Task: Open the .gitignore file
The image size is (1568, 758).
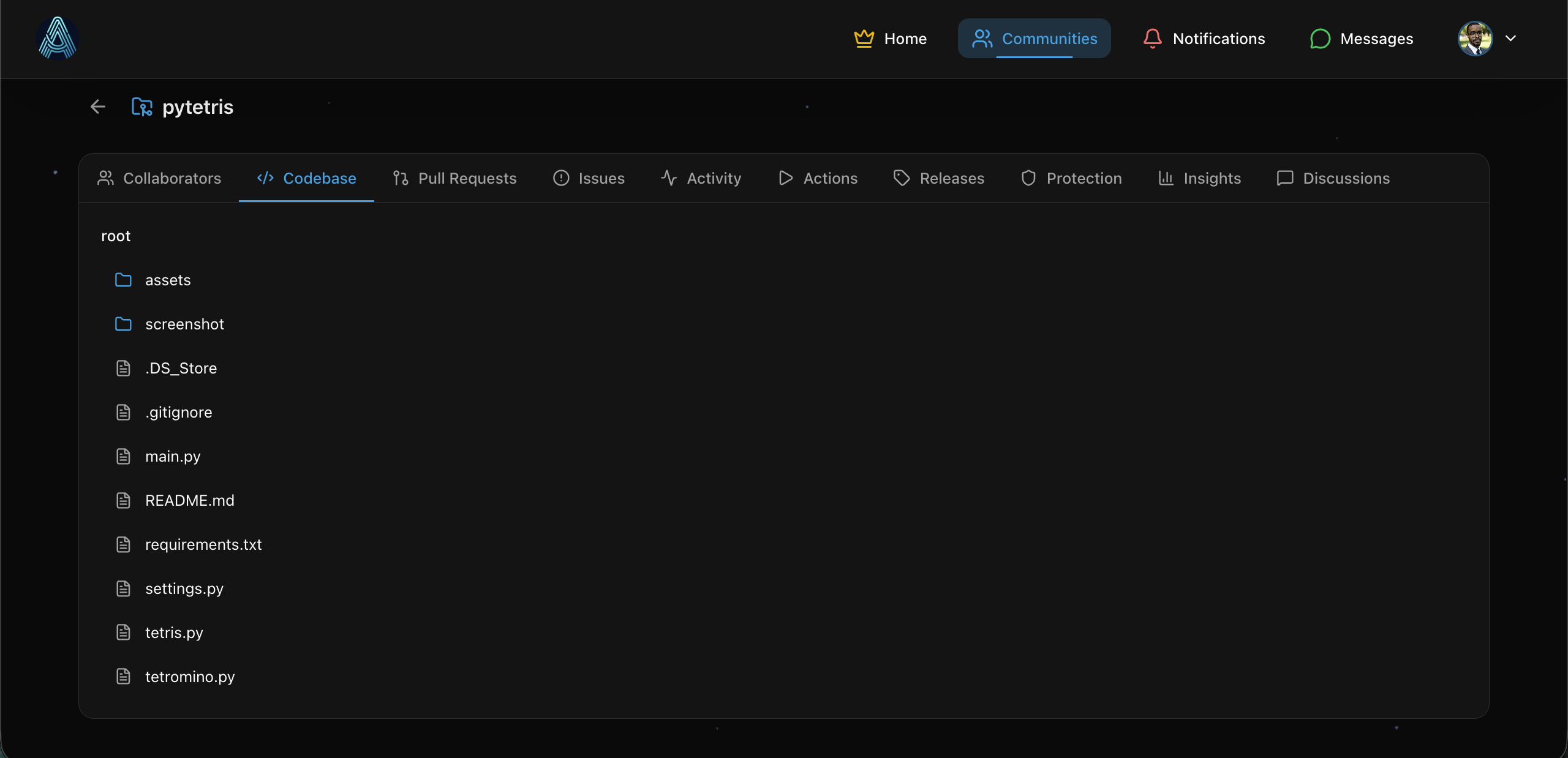Action: point(178,412)
